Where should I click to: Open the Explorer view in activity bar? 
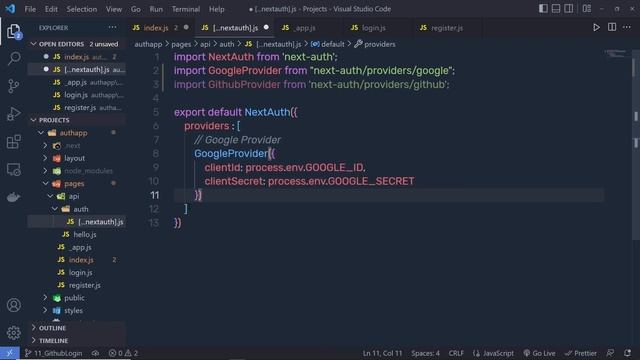point(13,31)
